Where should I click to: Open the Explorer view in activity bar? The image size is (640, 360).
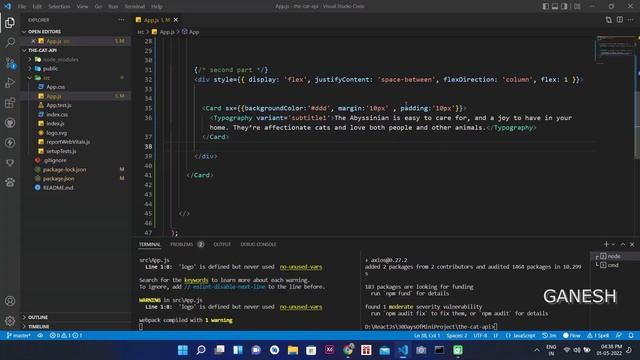[x=10, y=22]
